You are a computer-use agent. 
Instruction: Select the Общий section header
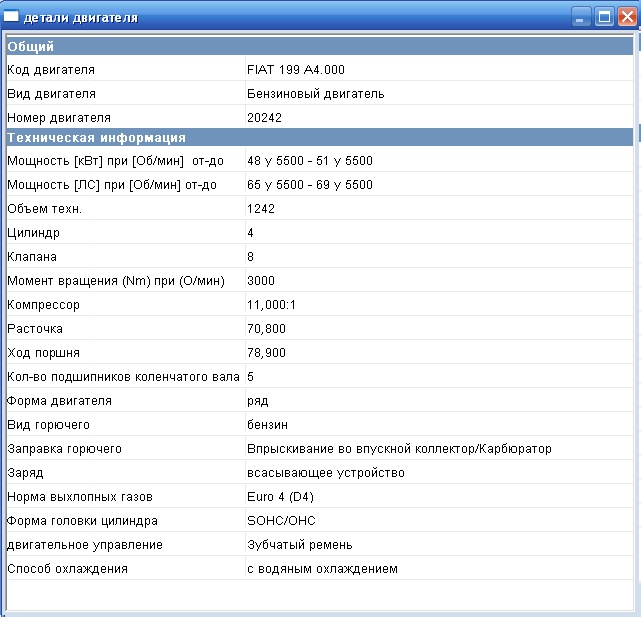(x=31, y=46)
